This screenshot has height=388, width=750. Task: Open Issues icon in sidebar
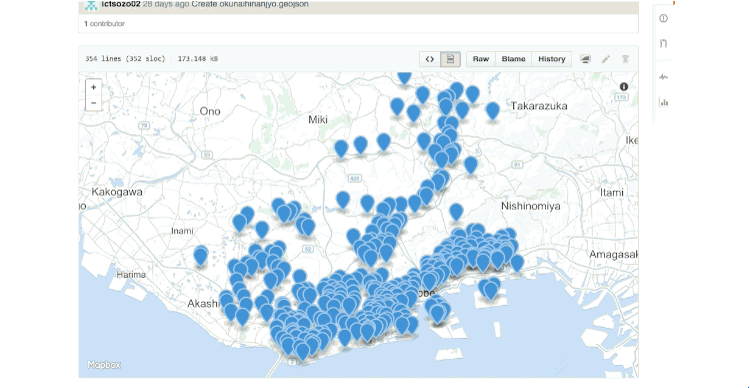point(663,18)
